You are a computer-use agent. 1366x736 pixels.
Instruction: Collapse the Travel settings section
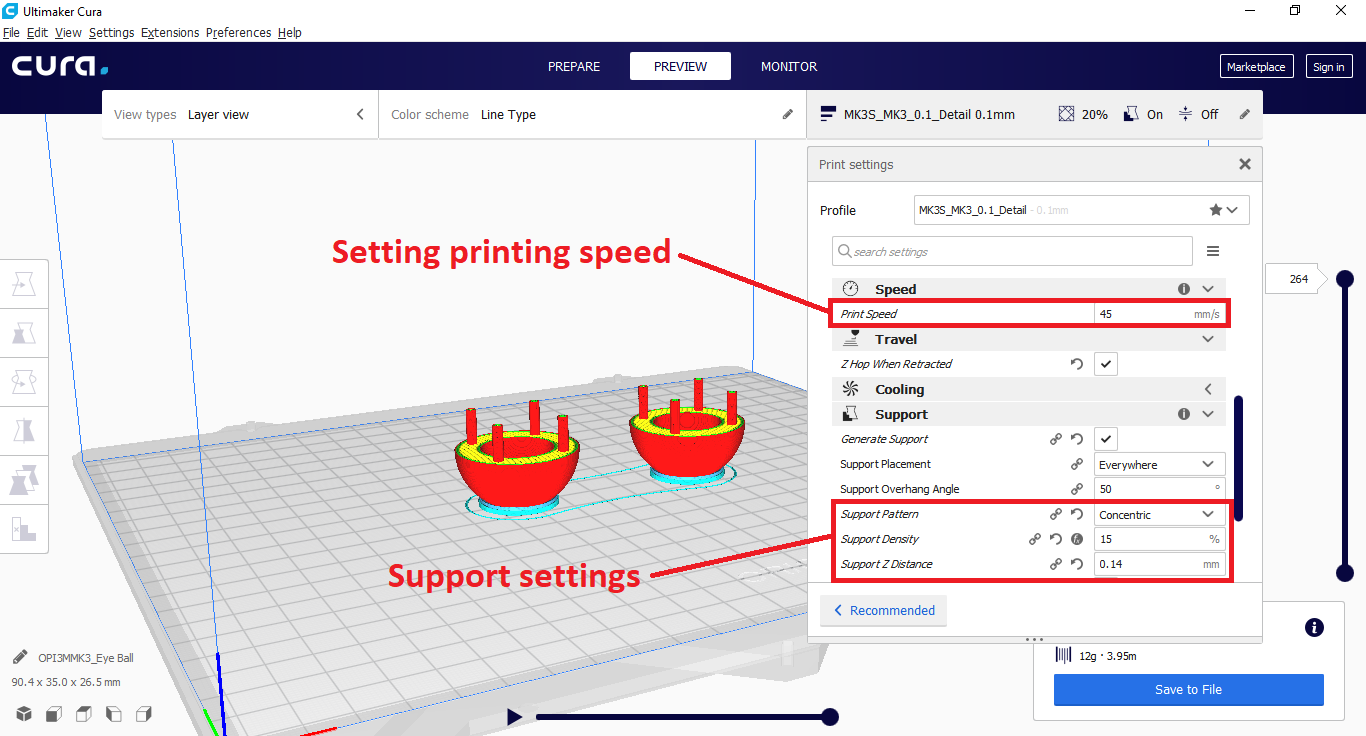coord(1208,339)
